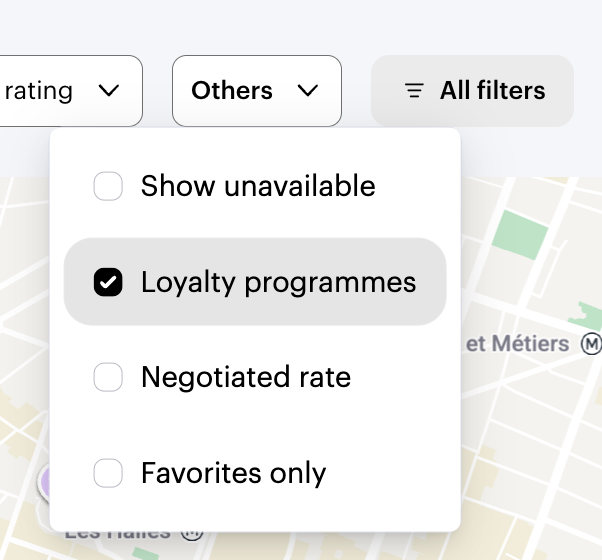Image resolution: width=602 pixels, height=560 pixels.
Task: Select the purple map marker at left edge
Action: click(x=43, y=482)
